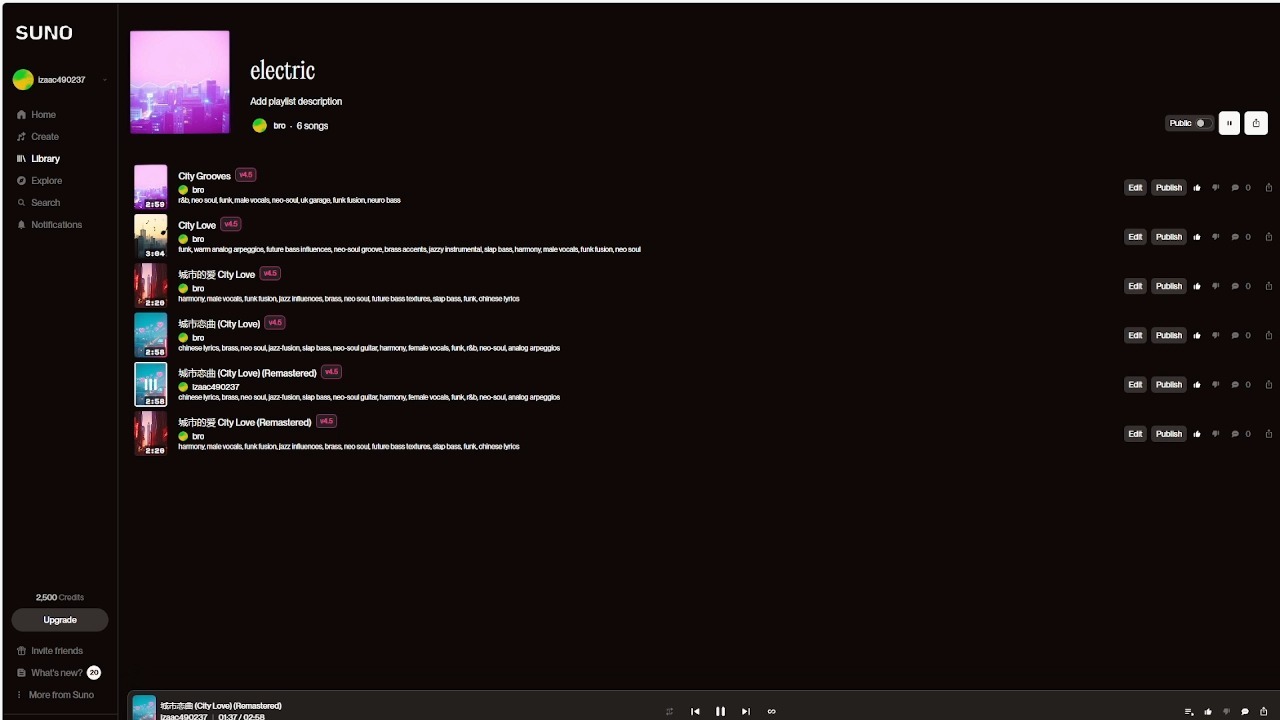The height and width of the screenshot is (720, 1280).
Task: Share the 城市恋曲 (City Love) (Remastered) song
Action: click(1269, 385)
